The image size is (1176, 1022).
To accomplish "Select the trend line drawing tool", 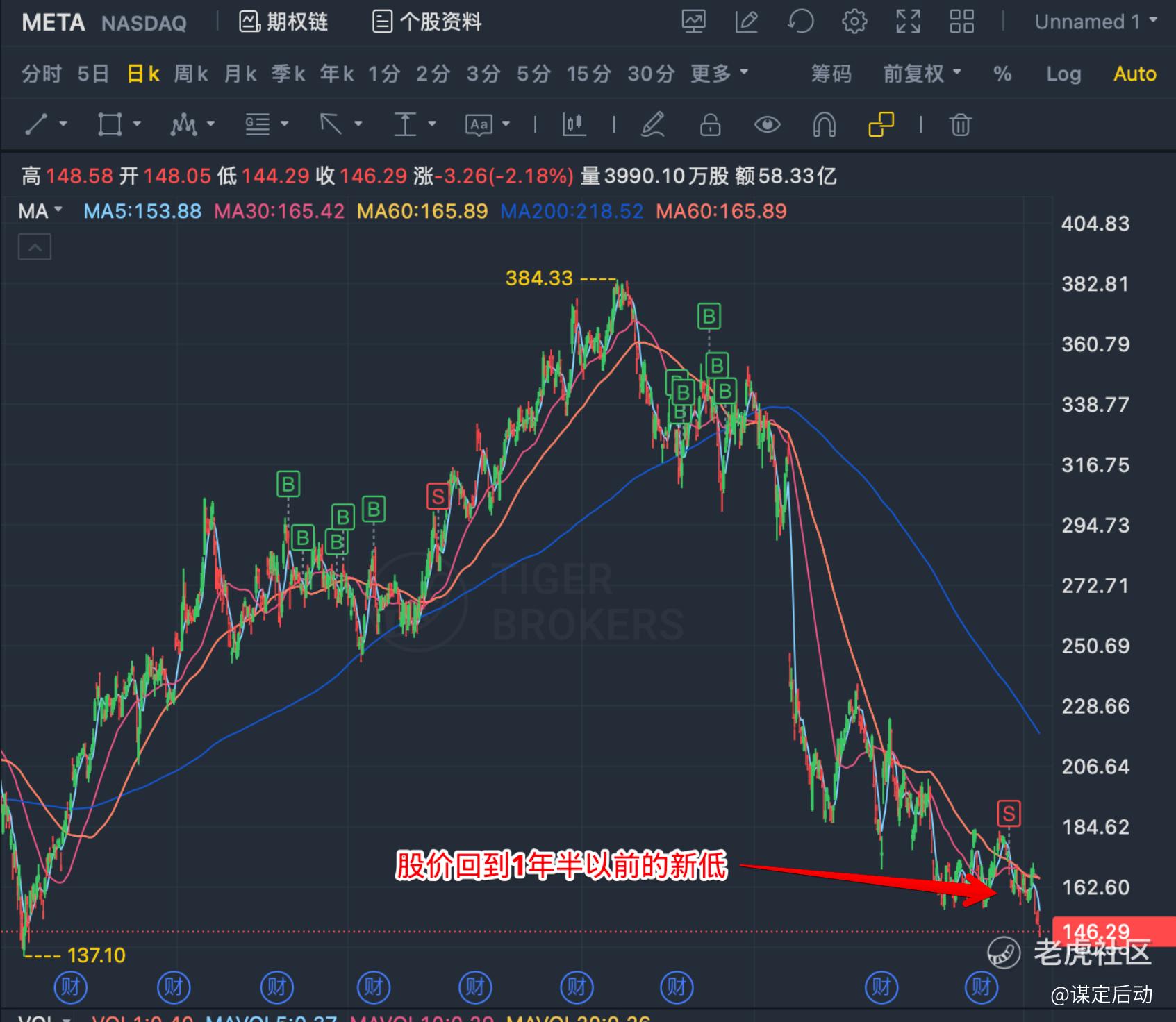I will pyautogui.click(x=36, y=124).
